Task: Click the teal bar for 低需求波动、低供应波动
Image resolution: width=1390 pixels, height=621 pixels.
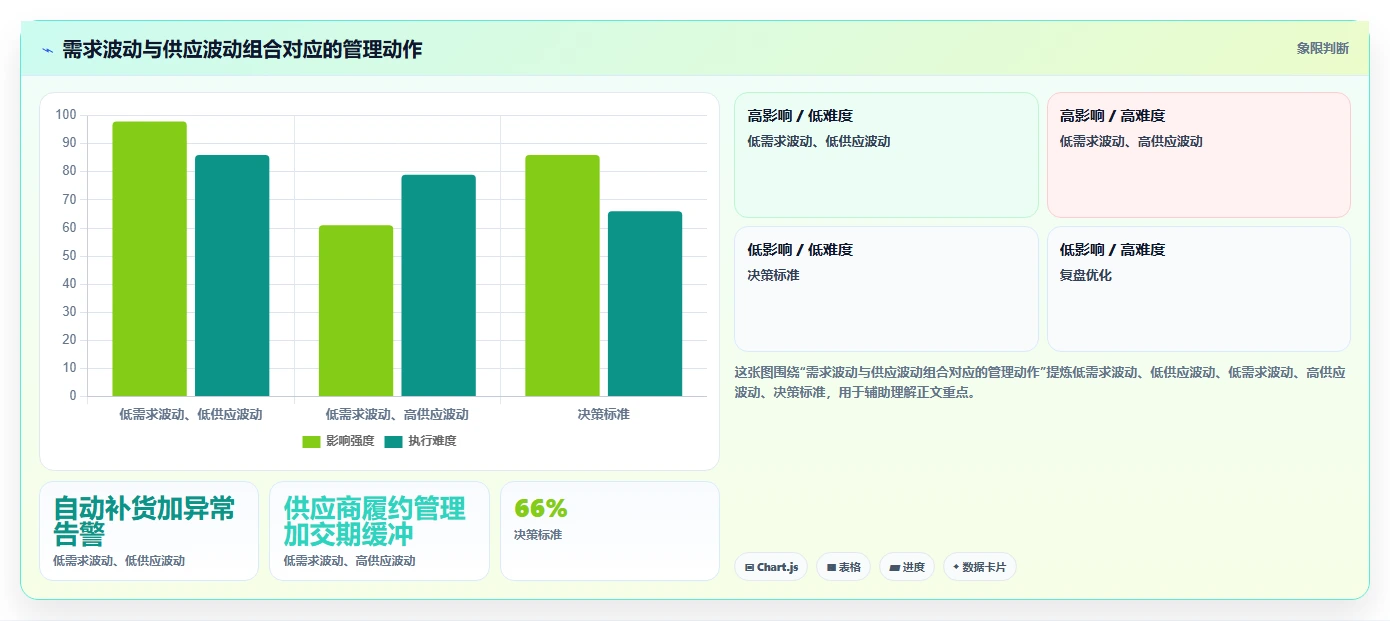Action: (x=232, y=276)
